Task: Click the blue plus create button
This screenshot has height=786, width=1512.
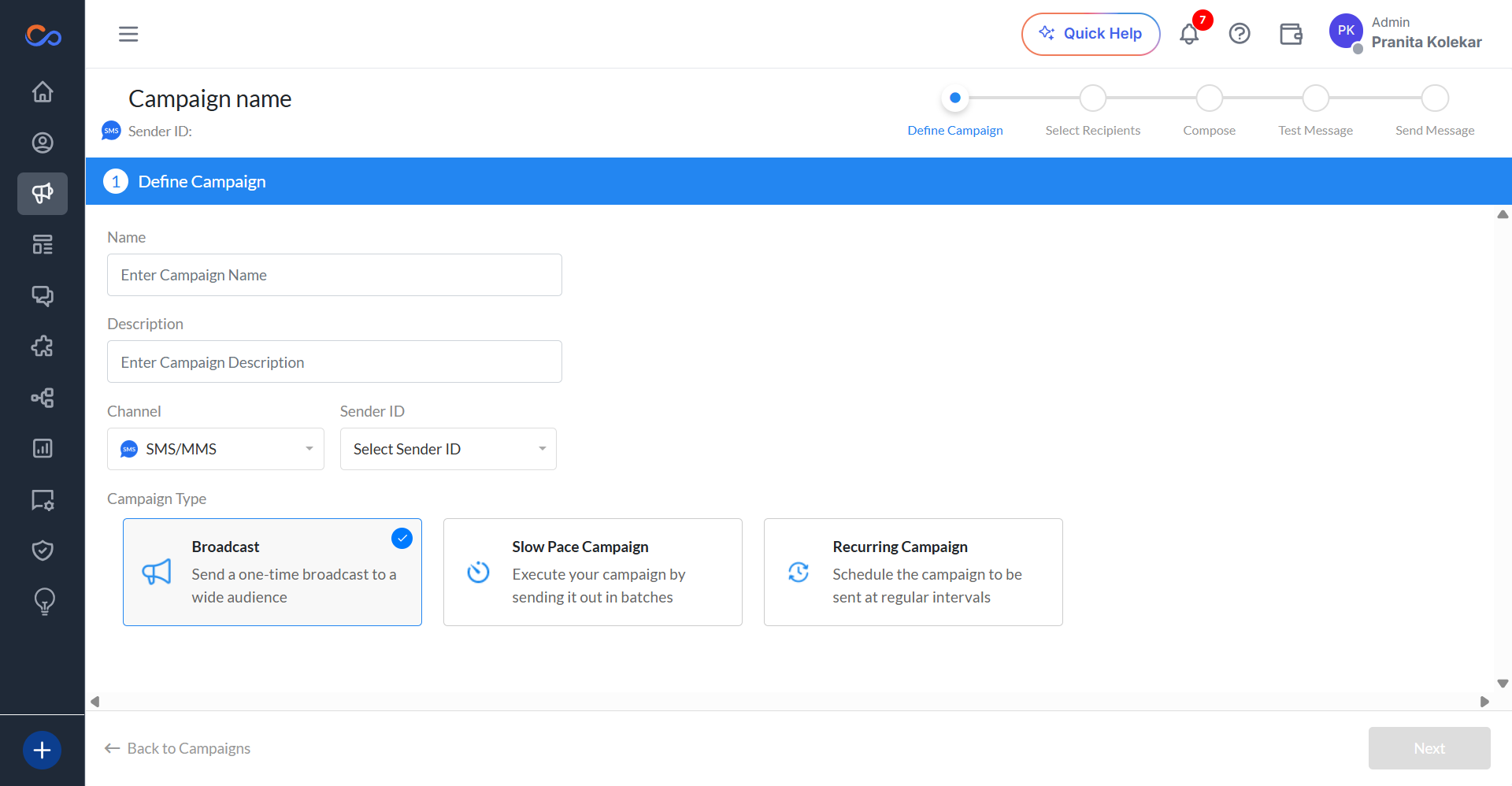Action: coord(43,750)
